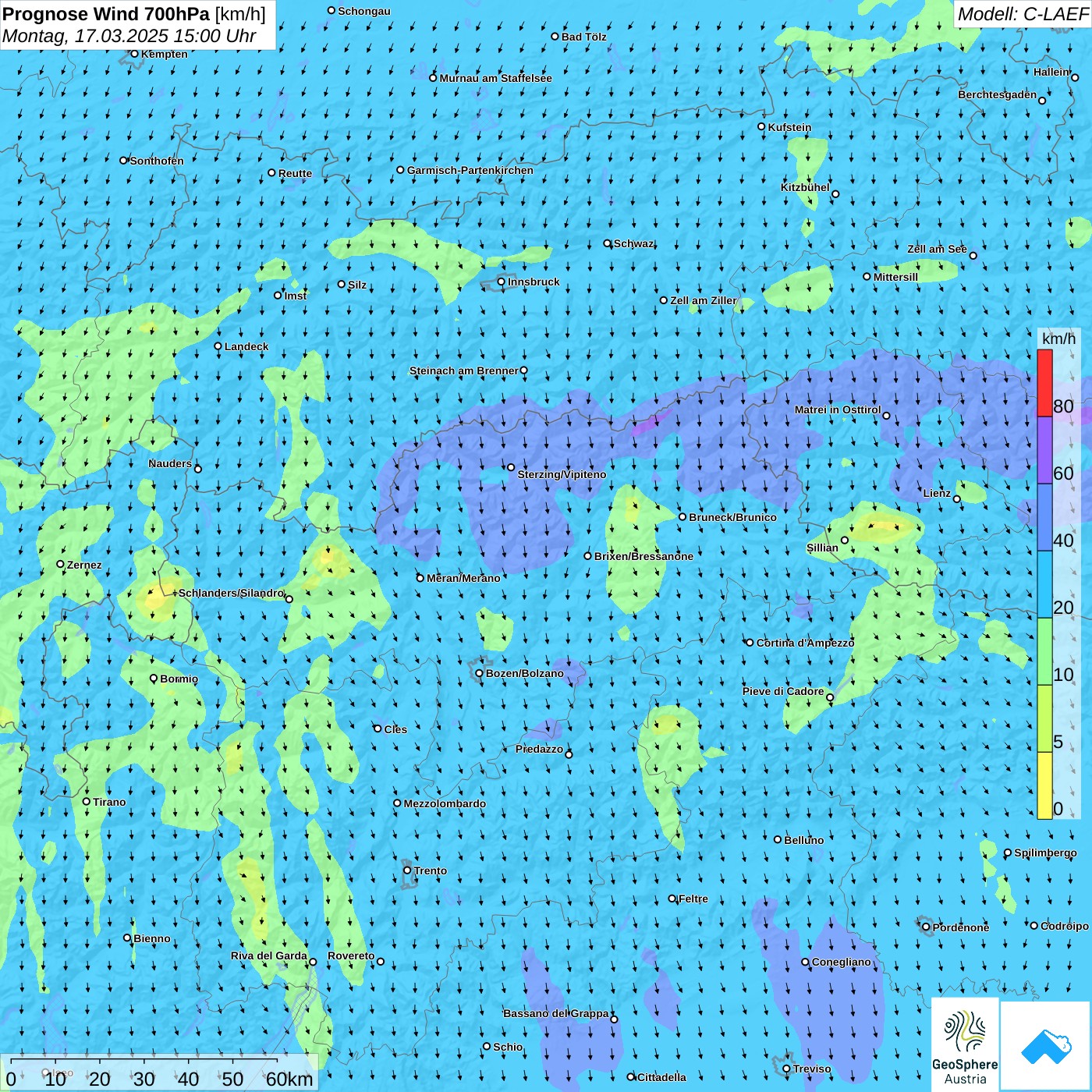Image resolution: width=1092 pixels, height=1092 pixels.
Task: Click the Berchtesgaden label
Action: [x=998, y=94]
